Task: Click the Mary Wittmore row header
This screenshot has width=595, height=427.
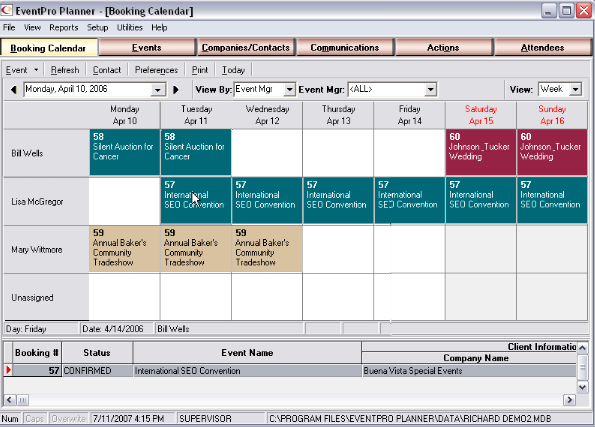Action: coord(47,249)
